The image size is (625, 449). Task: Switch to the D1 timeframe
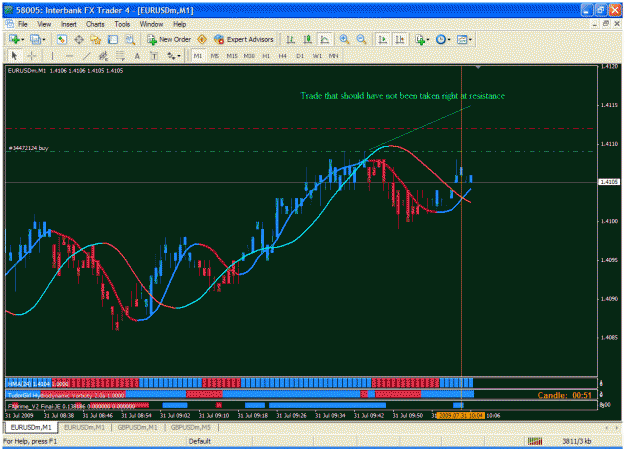pos(300,56)
